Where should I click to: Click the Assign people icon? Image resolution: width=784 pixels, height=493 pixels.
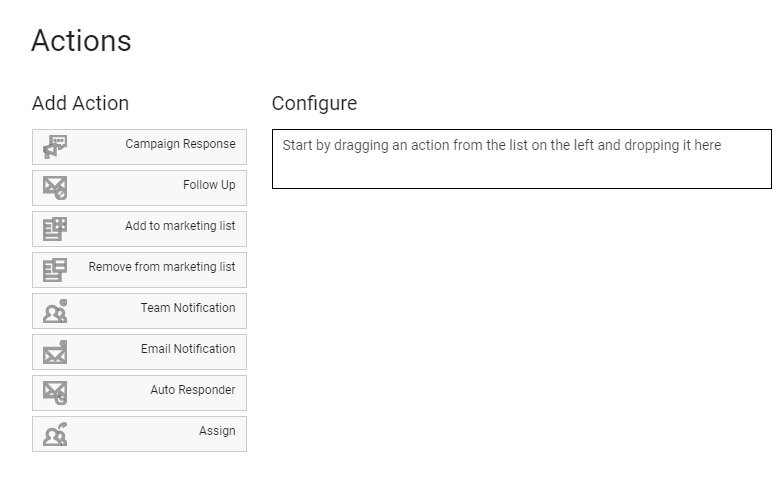point(55,434)
